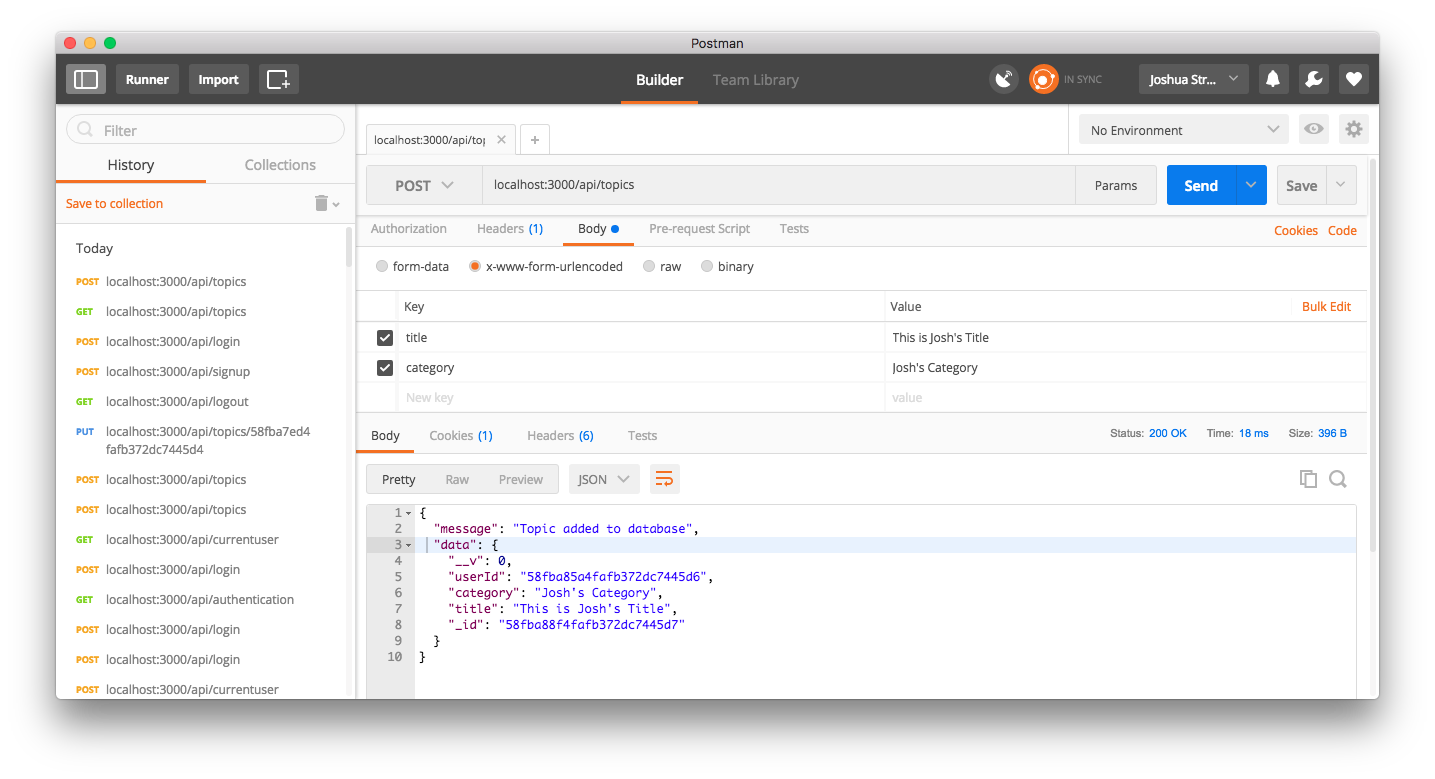Copy response body to clipboard icon

[1308, 479]
